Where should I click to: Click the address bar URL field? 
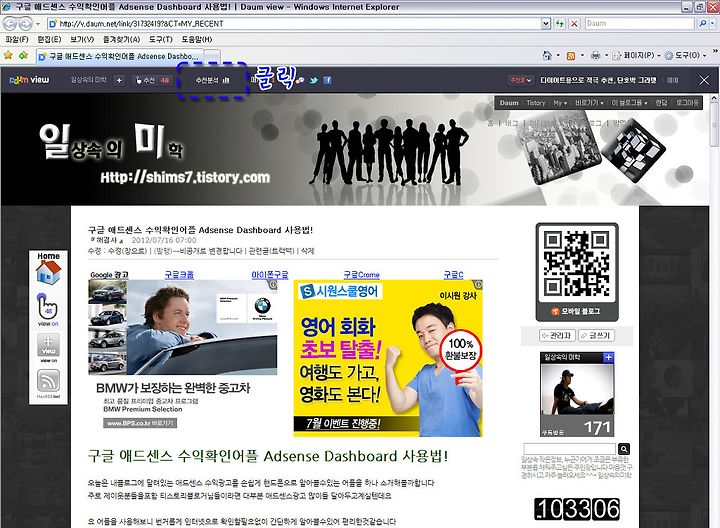[x=294, y=23]
